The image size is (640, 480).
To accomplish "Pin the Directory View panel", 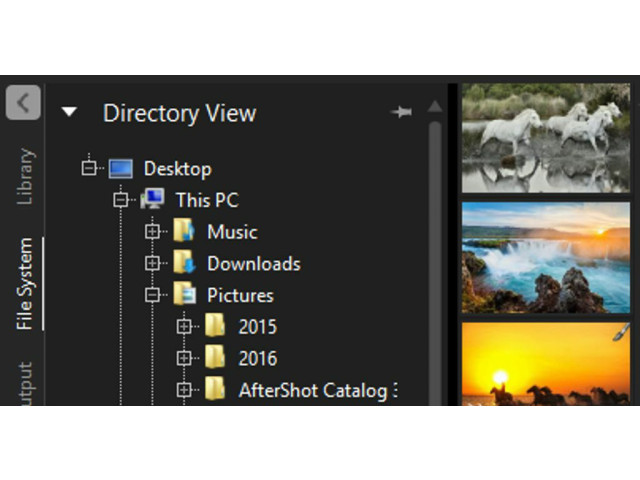I will pyautogui.click(x=401, y=111).
